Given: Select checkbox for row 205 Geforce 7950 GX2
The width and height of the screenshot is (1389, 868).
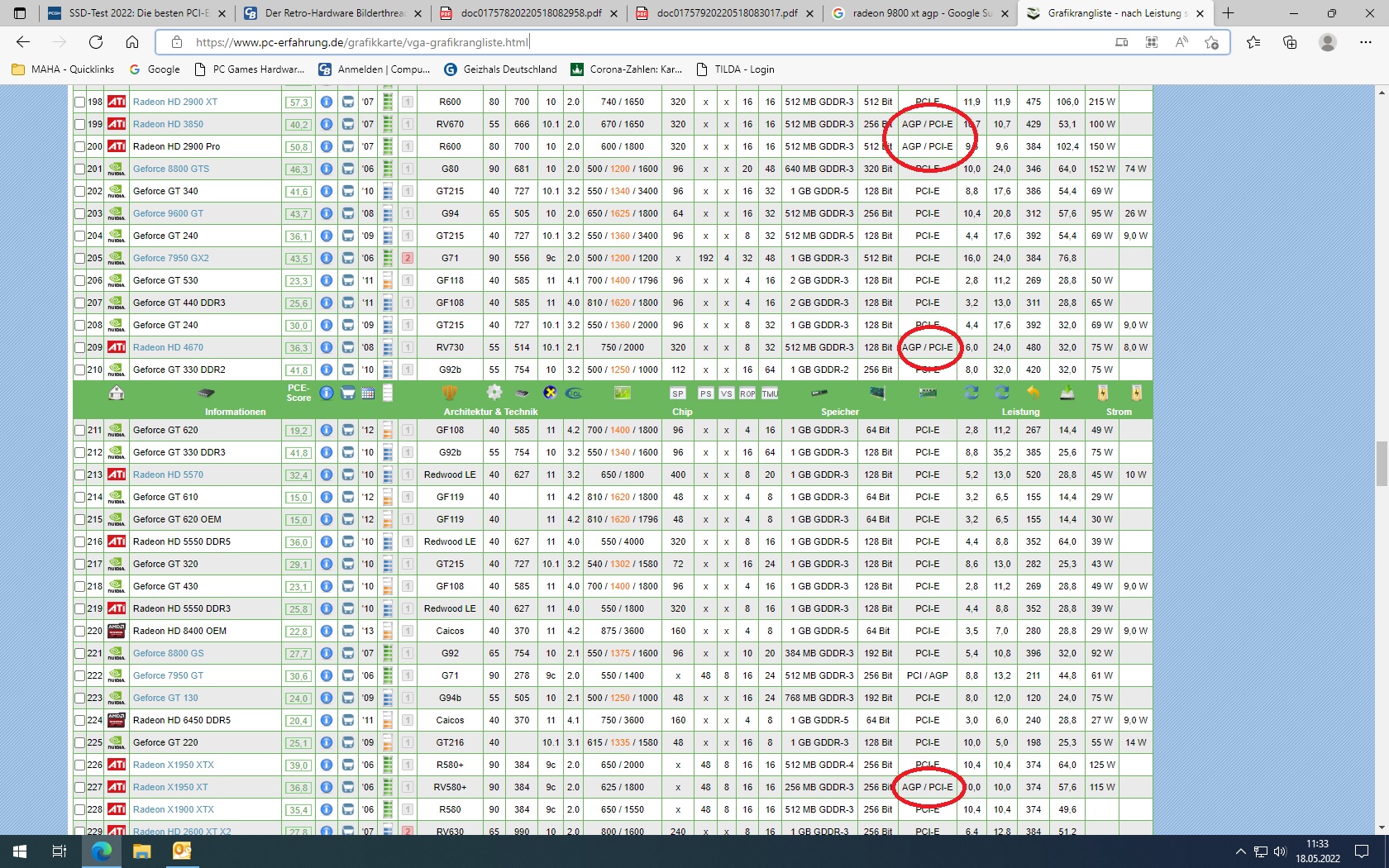Looking at the screenshot, I should (79, 258).
